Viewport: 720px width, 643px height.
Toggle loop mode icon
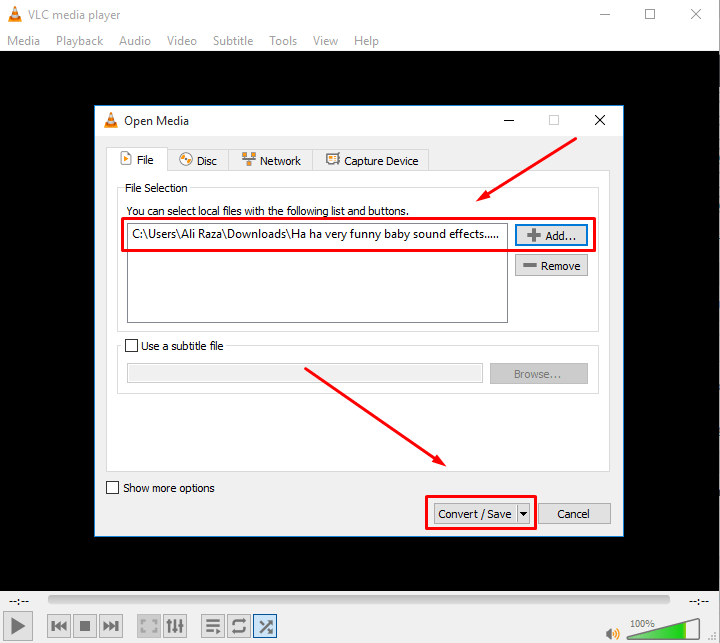click(239, 626)
